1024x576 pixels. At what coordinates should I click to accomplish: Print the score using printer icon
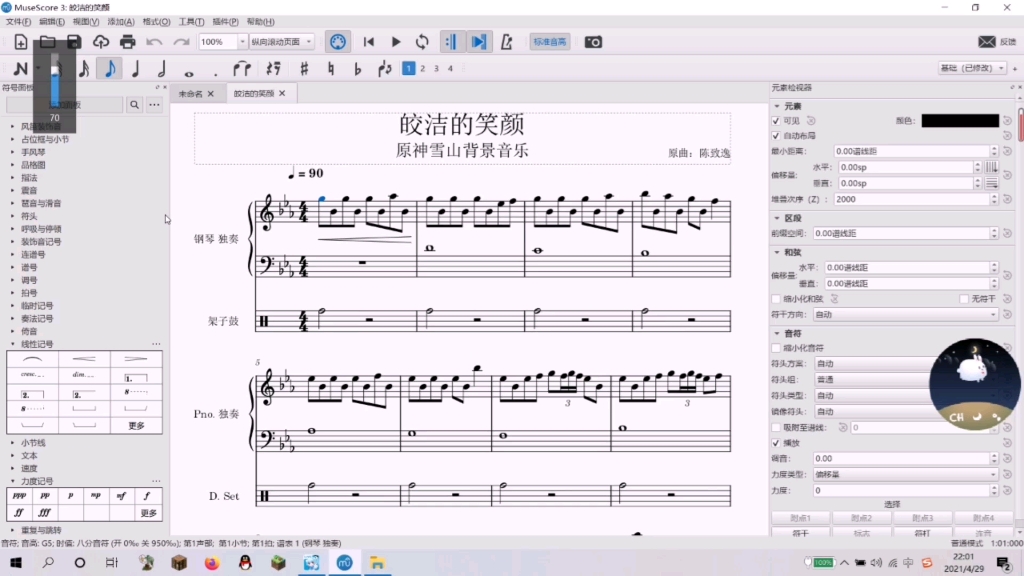tap(127, 42)
